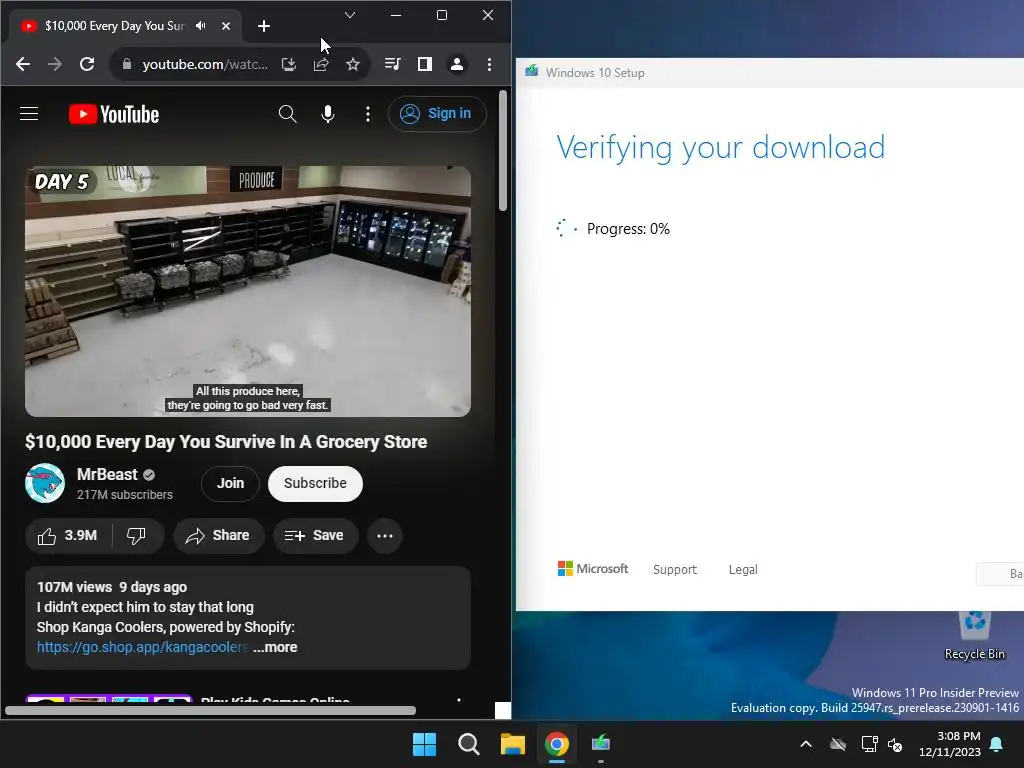This screenshot has width=1024, height=768.
Task: Install YouTube app icon in address bar
Action: point(289,64)
